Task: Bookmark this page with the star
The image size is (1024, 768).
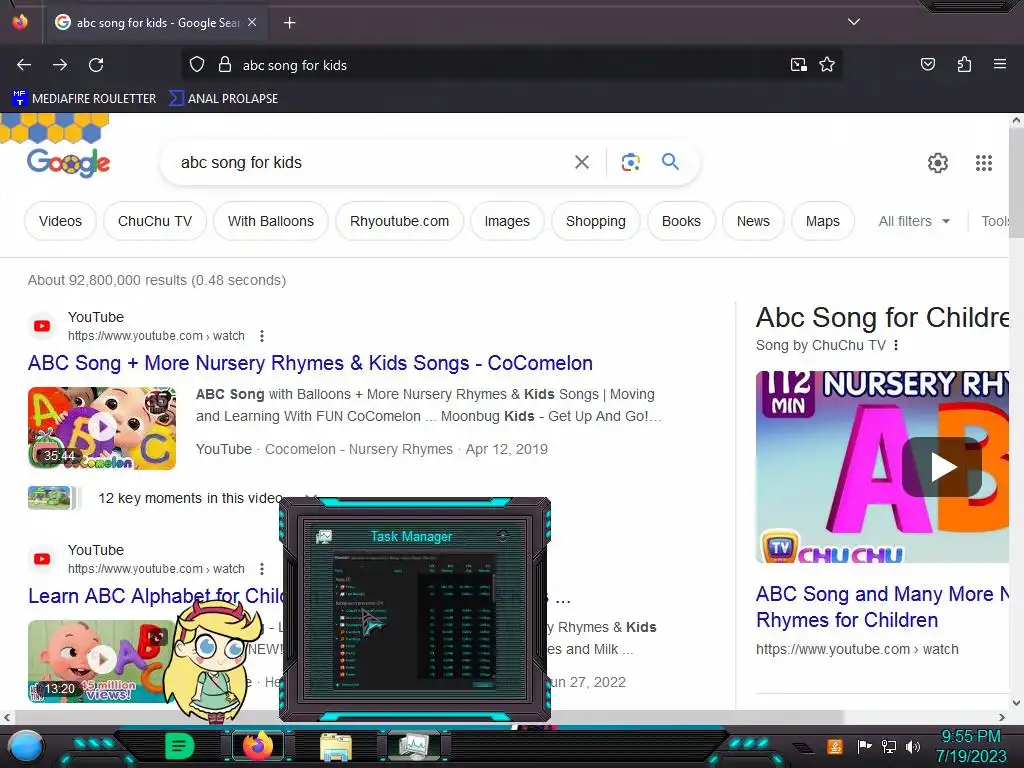Action: pyautogui.click(x=827, y=65)
